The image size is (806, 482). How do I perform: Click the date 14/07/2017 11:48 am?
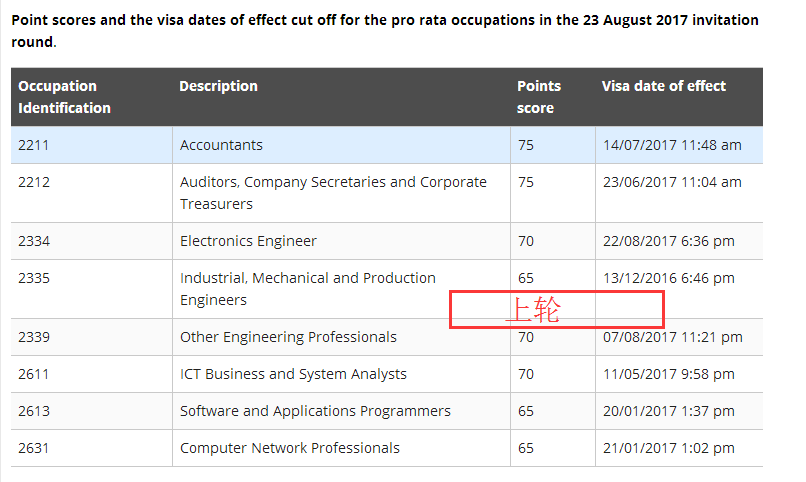pos(672,145)
